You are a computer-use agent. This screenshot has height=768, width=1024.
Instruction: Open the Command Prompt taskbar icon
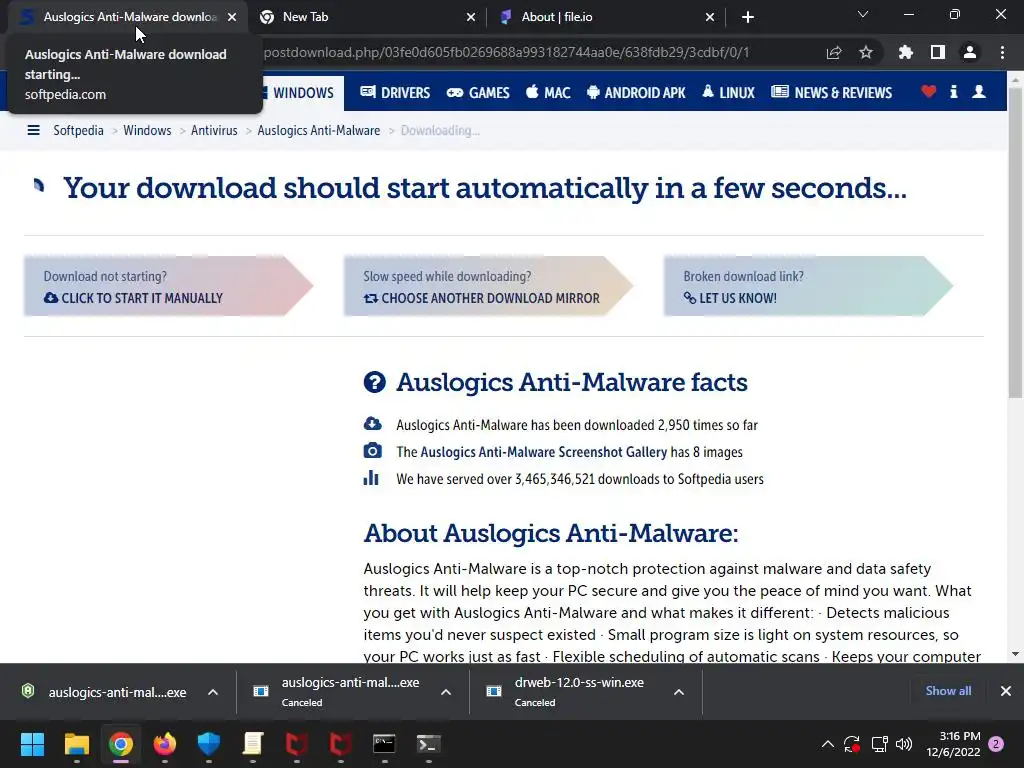[384, 744]
